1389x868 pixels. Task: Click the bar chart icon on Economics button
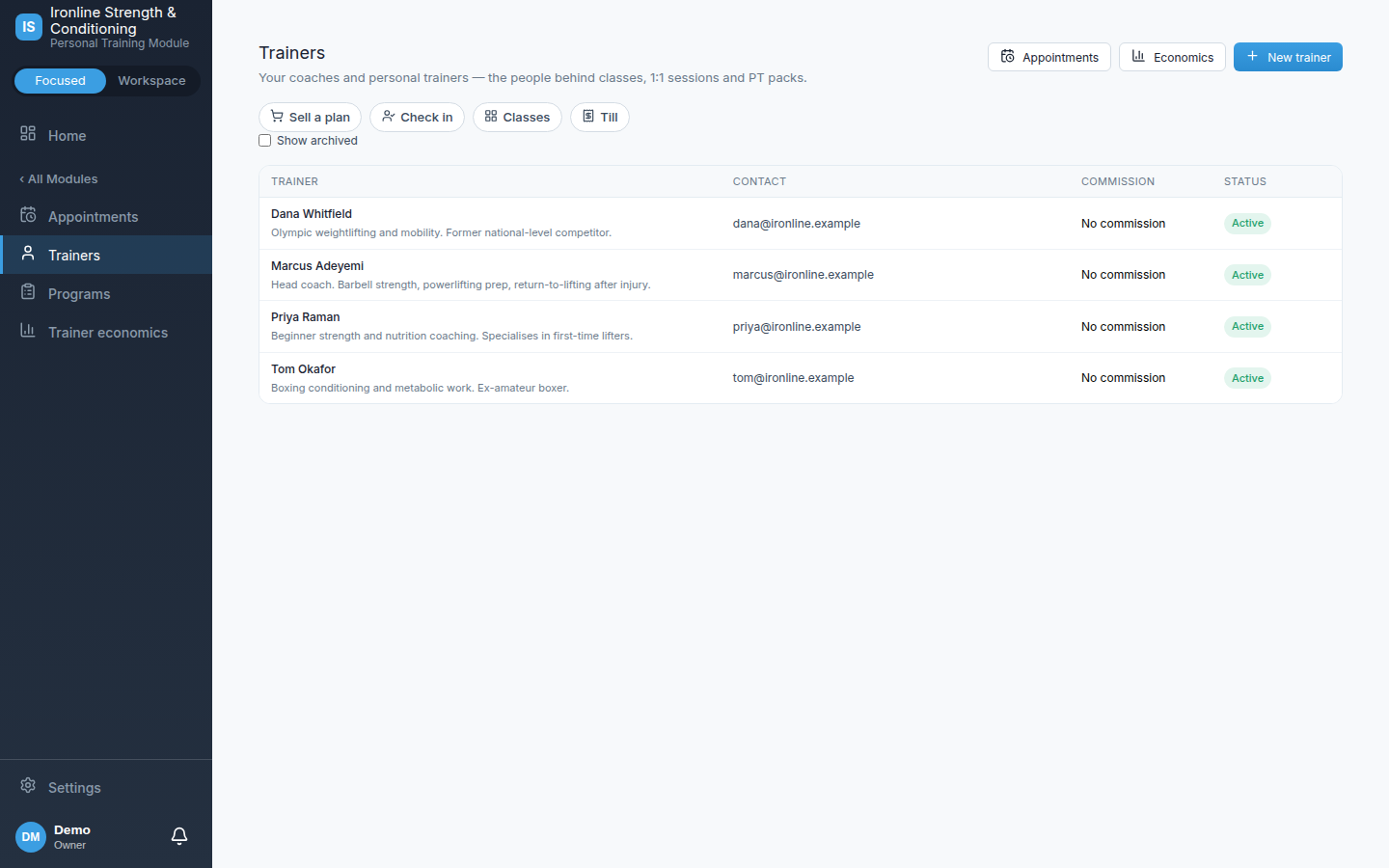coord(1139,57)
